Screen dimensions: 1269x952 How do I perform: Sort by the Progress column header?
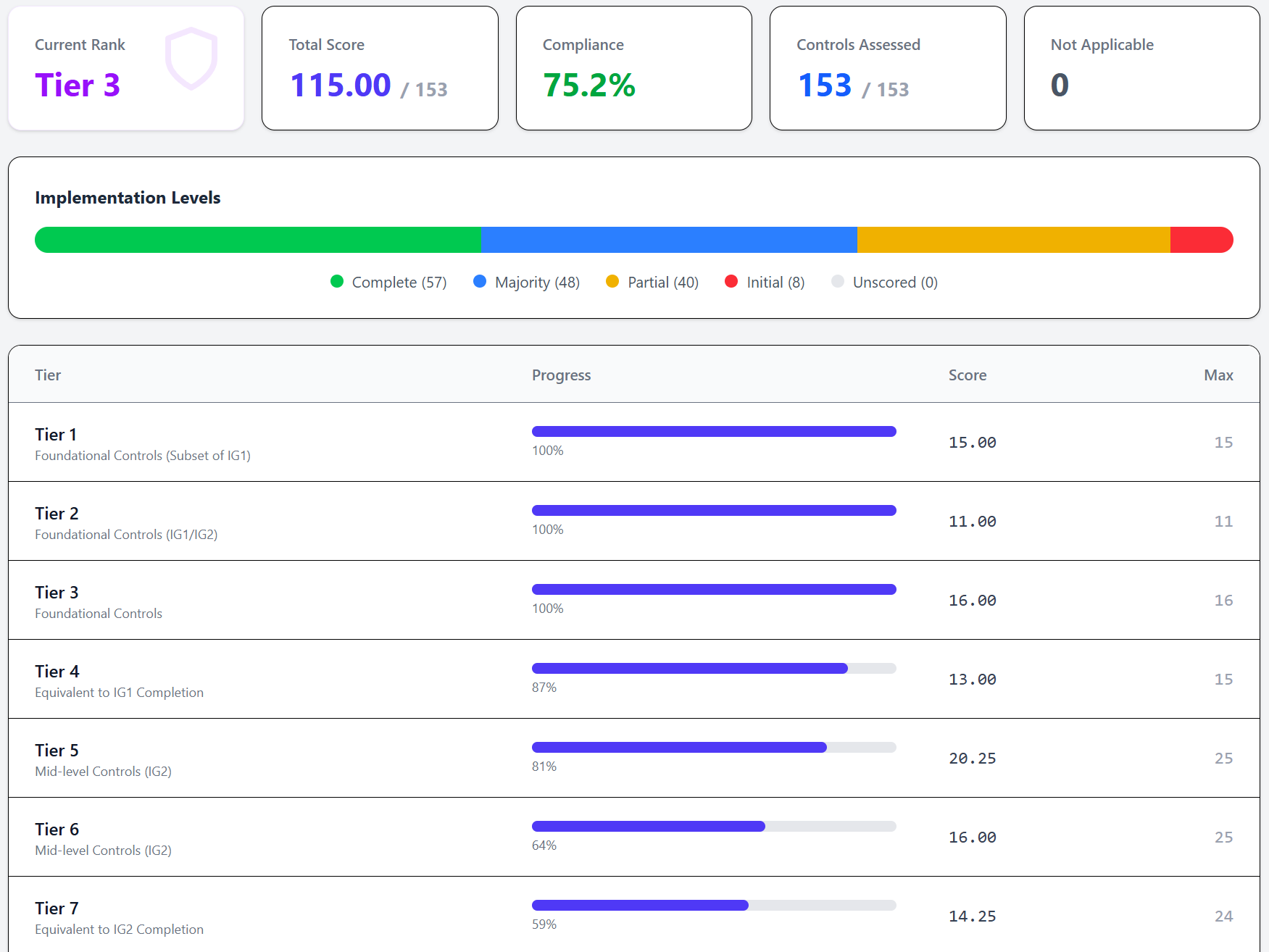(561, 375)
